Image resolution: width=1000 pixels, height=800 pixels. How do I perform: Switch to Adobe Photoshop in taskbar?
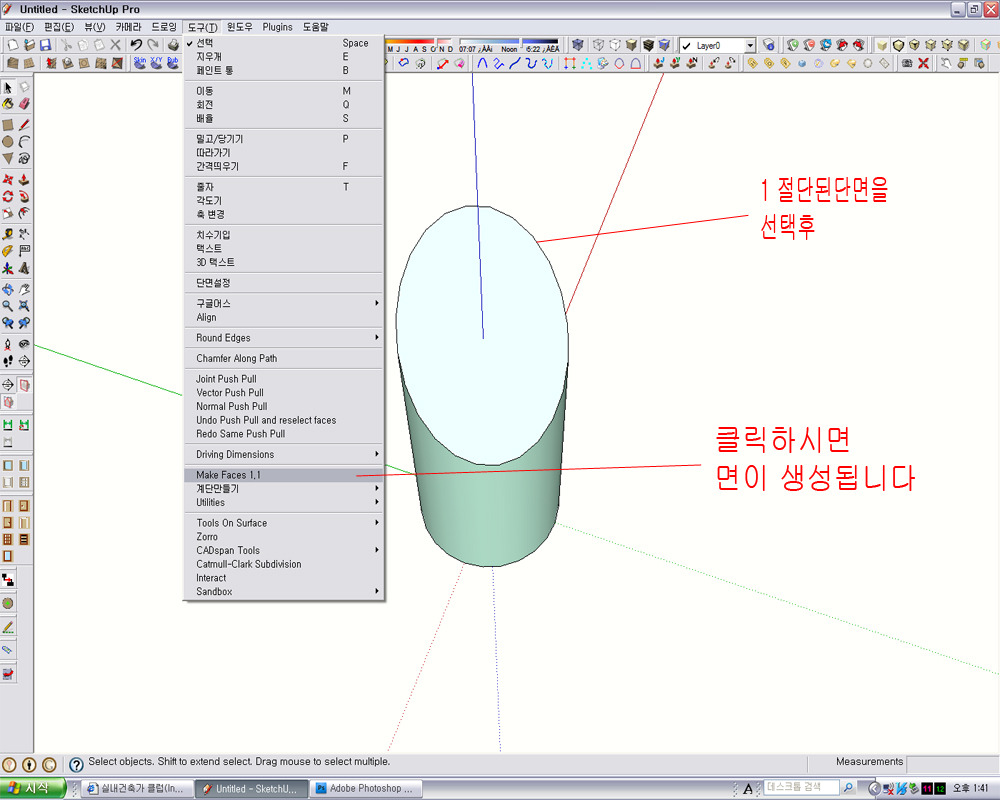point(364,788)
